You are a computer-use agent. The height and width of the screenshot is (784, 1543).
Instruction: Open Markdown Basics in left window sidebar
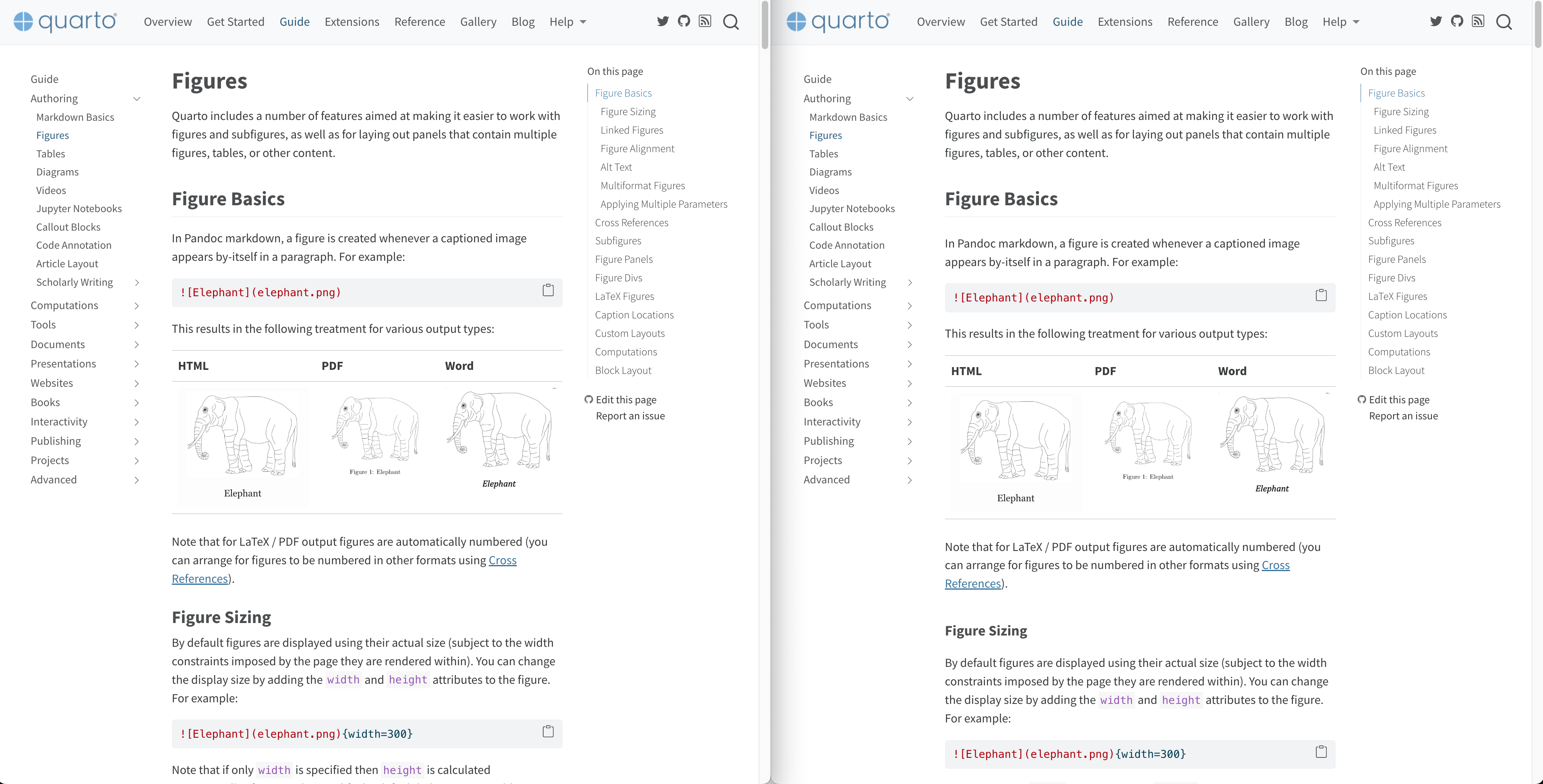(x=75, y=117)
